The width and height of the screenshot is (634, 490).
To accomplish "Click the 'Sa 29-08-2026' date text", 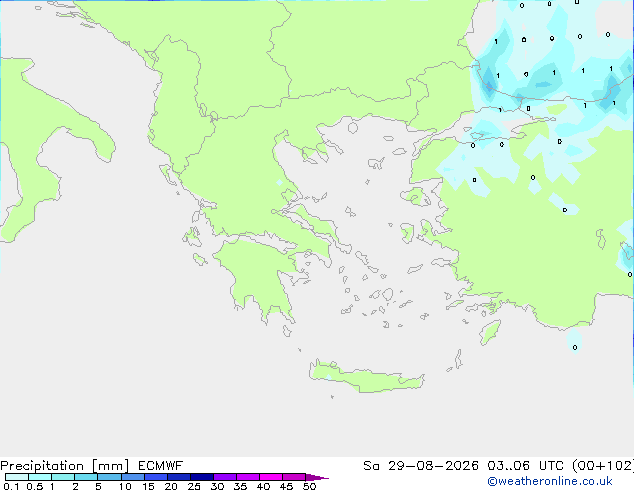I will 421,466.
